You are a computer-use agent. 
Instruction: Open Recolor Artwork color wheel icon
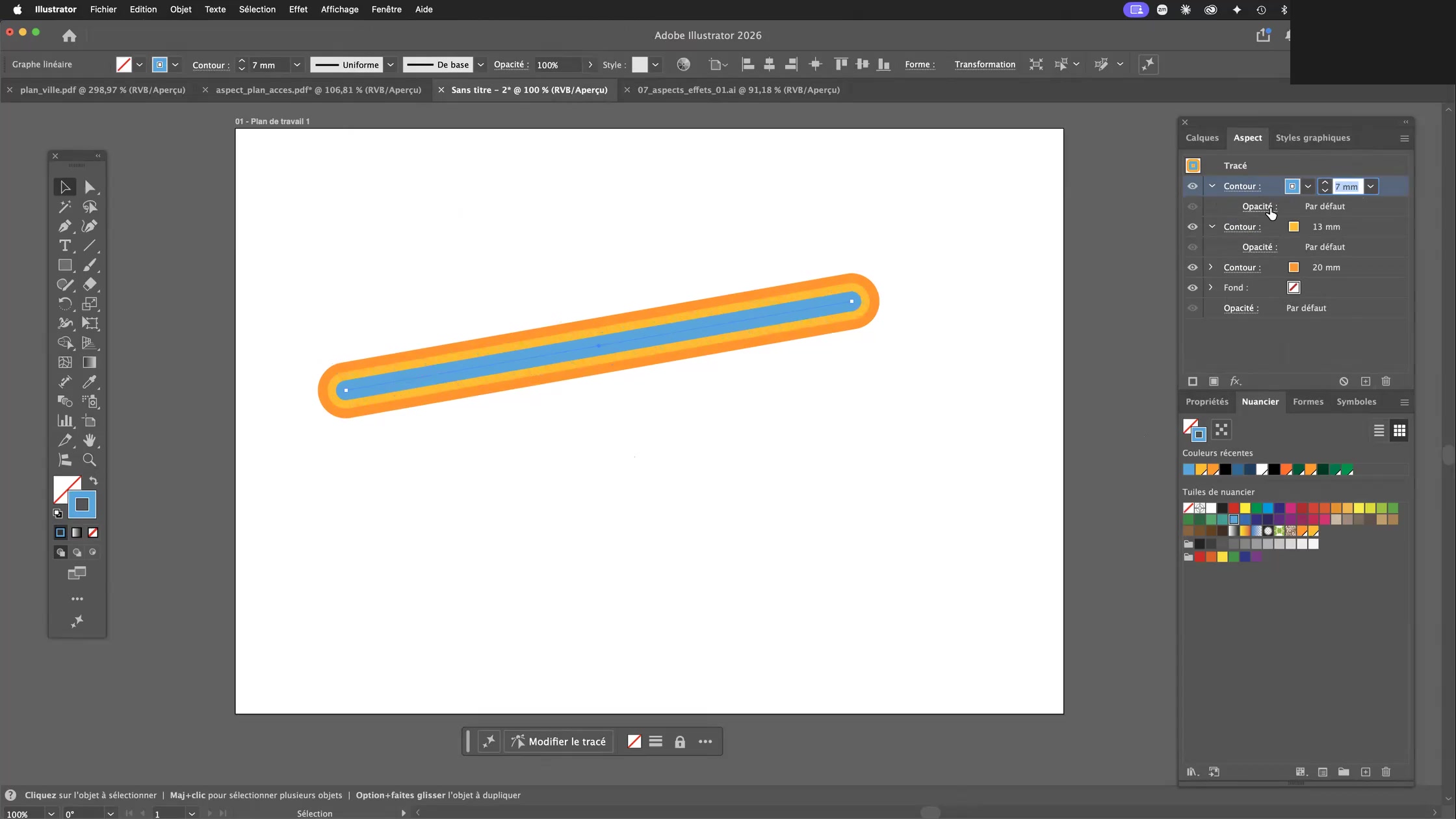point(683,64)
